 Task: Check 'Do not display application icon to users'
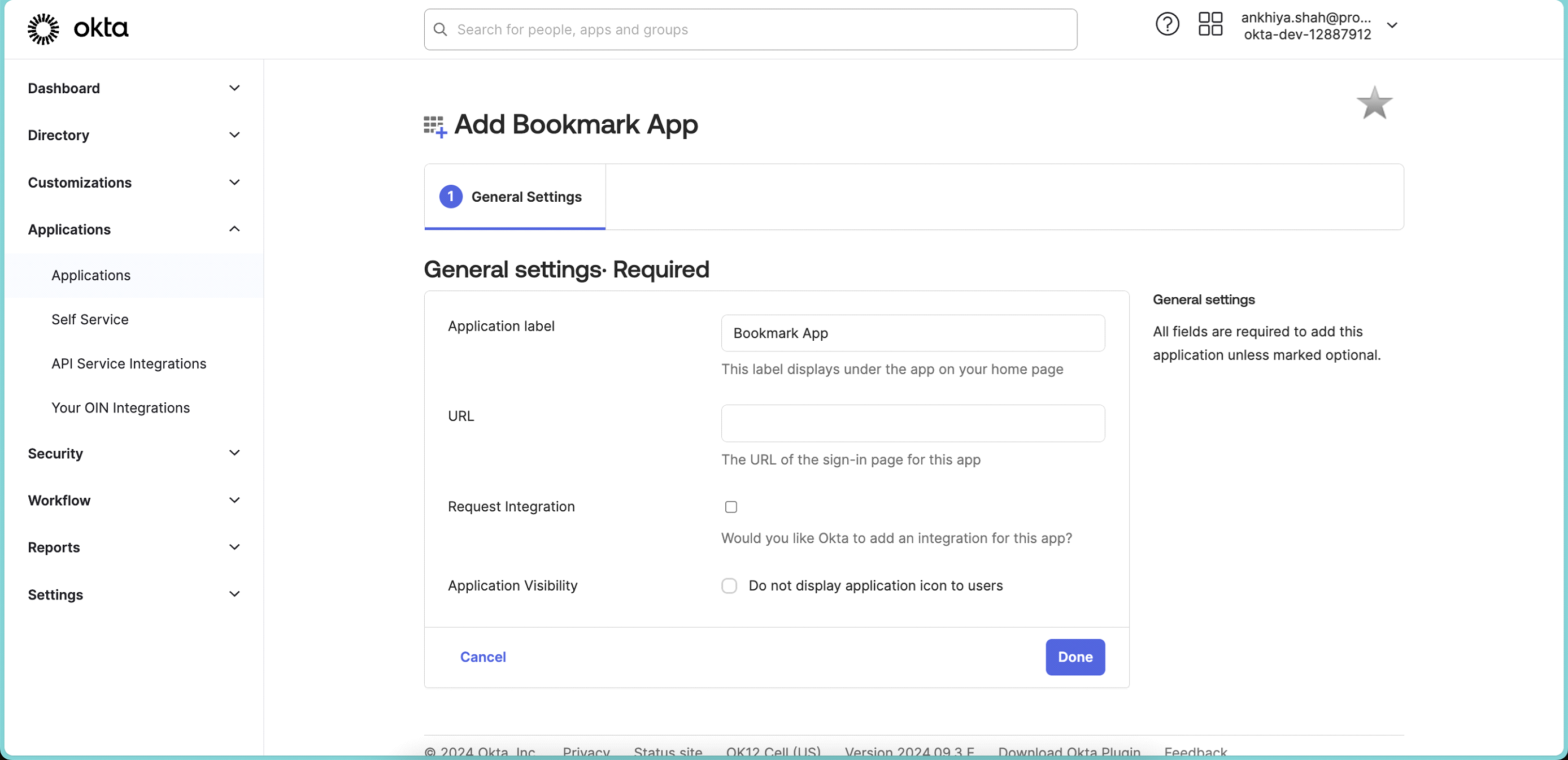(x=729, y=585)
